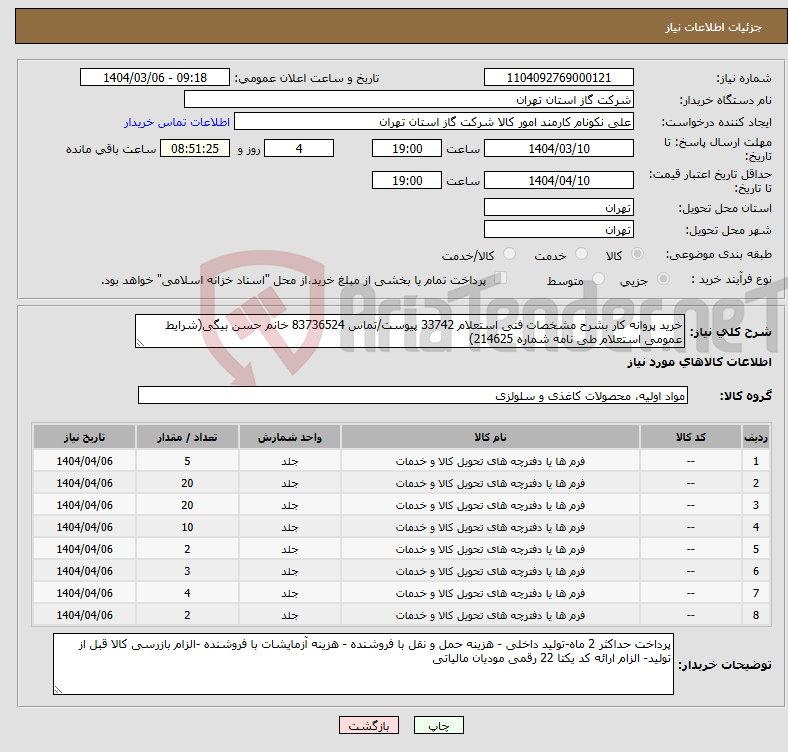Click the اطلاعات کالاهای مورد نیاز section heading
788x752 pixels.
coord(699,362)
